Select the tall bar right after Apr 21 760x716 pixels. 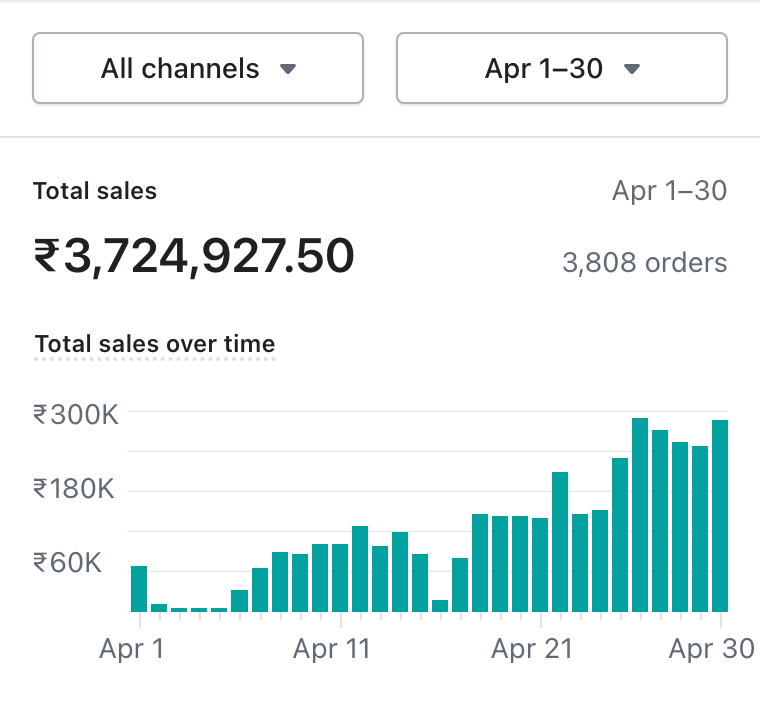(x=560, y=541)
